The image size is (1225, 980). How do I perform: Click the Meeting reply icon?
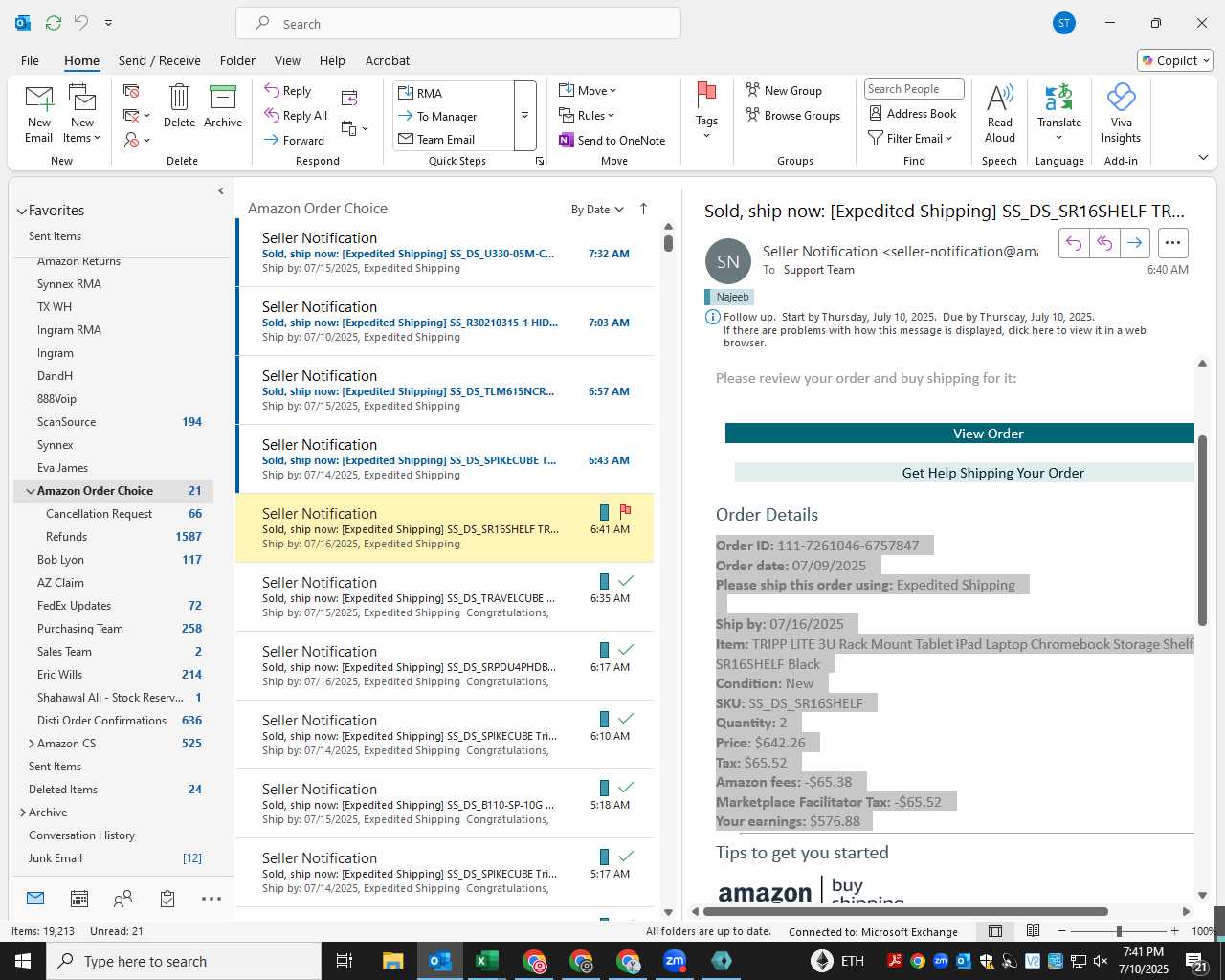click(x=349, y=97)
